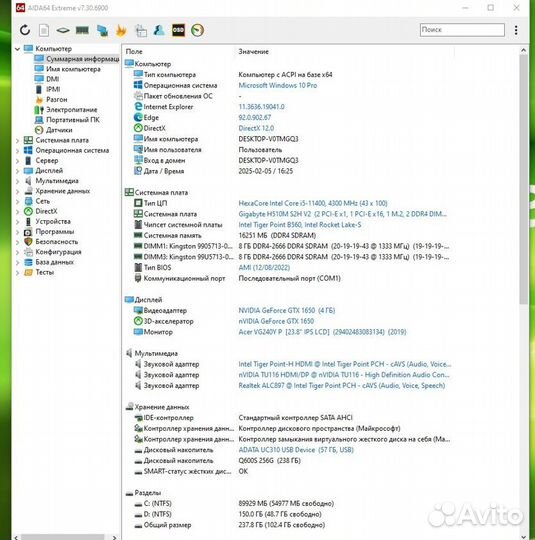Click the left arrow of the tree horizontal scrollbar
The width and height of the screenshot is (535, 540).
[16, 537]
